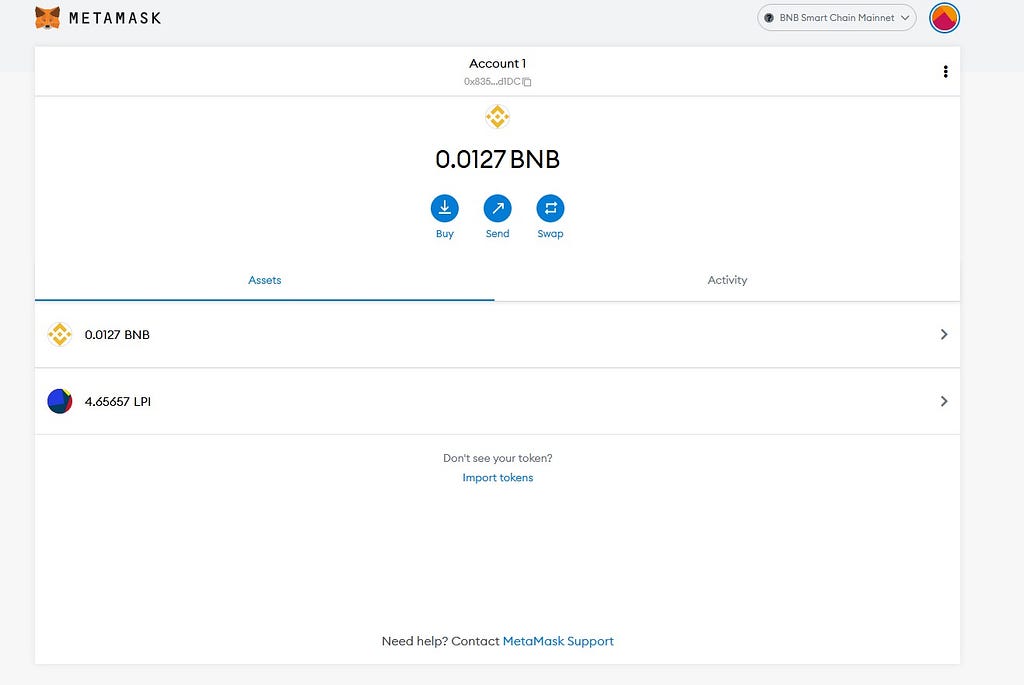Viewport: 1024px width, 685px height.
Task: Open the three-dot account options menu
Action: (x=945, y=71)
